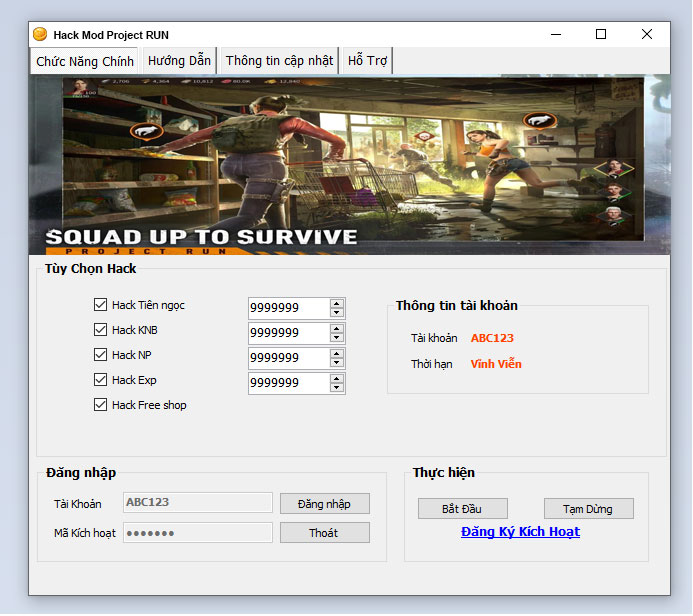This screenshot has height=616, width=693.
Task: Open the Hỗ Trợ tab
Action: tap(367, 61)
